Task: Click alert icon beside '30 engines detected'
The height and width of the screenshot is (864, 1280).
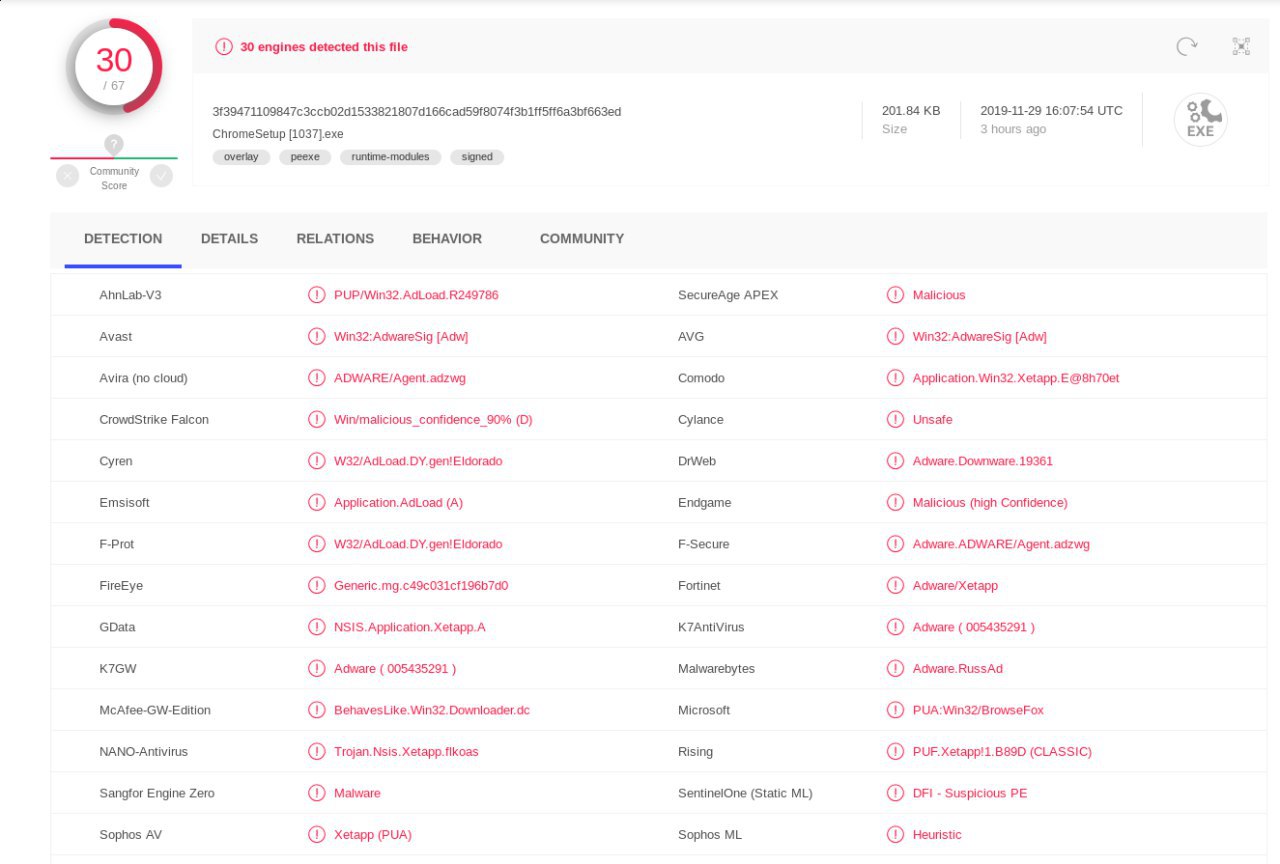Action: click(x=224, y=47)
